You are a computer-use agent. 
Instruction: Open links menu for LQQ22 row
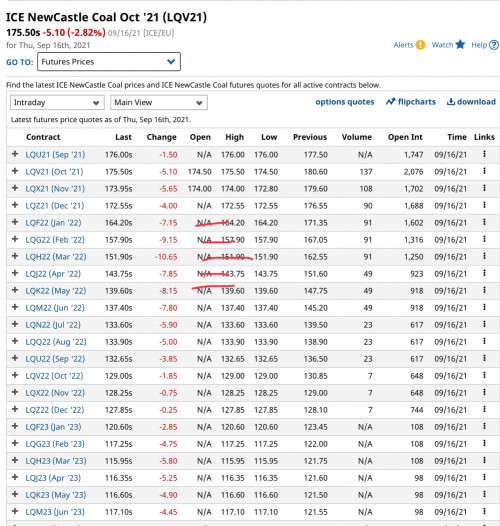click(484, 341)
